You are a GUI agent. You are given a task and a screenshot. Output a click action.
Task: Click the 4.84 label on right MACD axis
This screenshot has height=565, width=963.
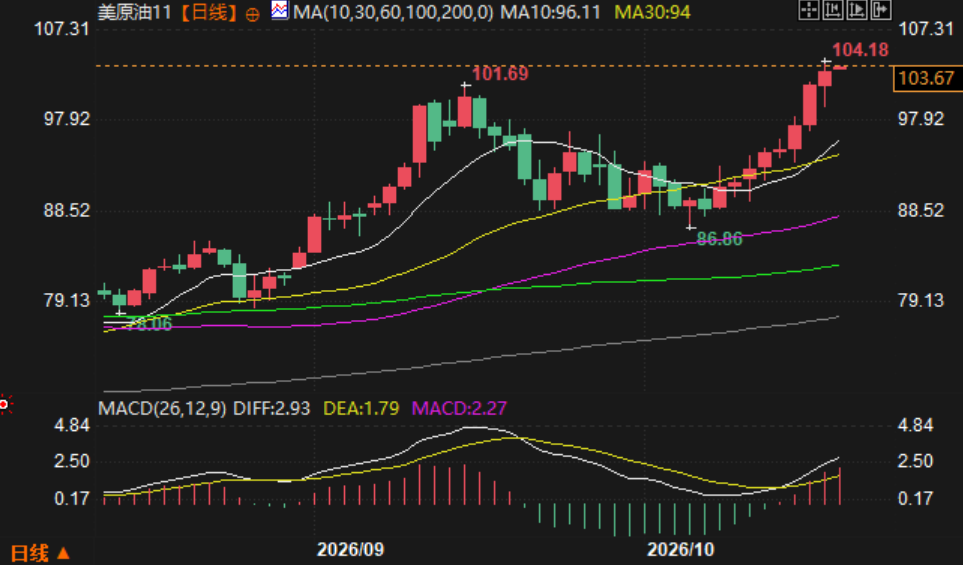[x=915, y=426]
